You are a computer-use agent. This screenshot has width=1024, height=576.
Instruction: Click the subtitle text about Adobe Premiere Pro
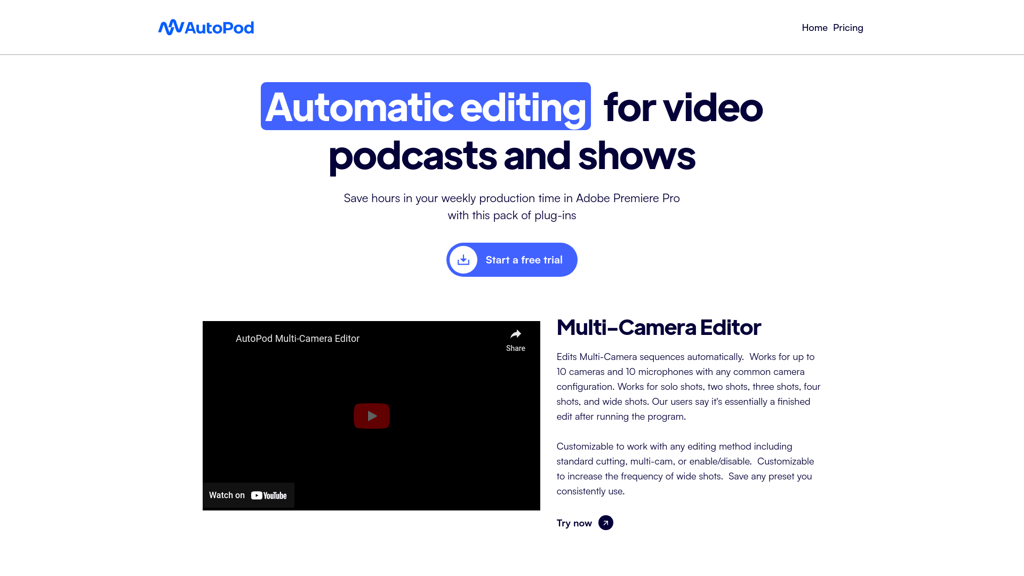click(x=512, y=206)
